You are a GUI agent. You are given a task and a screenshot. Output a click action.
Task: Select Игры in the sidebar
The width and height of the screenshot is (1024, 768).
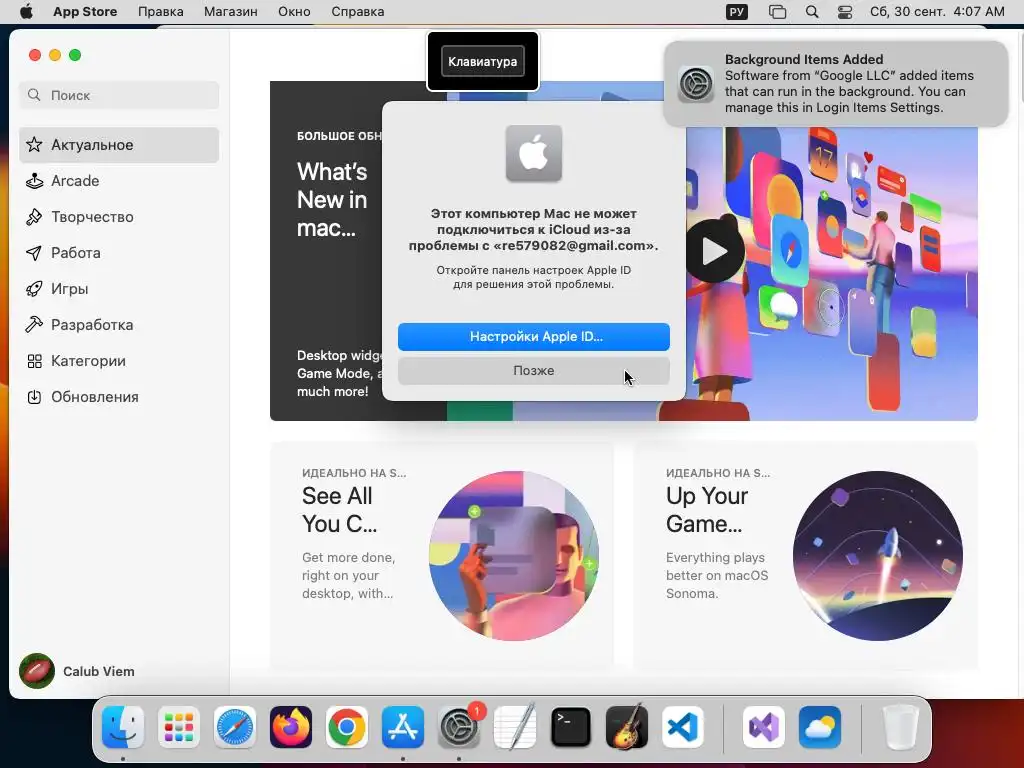click(x=119, y=289)
